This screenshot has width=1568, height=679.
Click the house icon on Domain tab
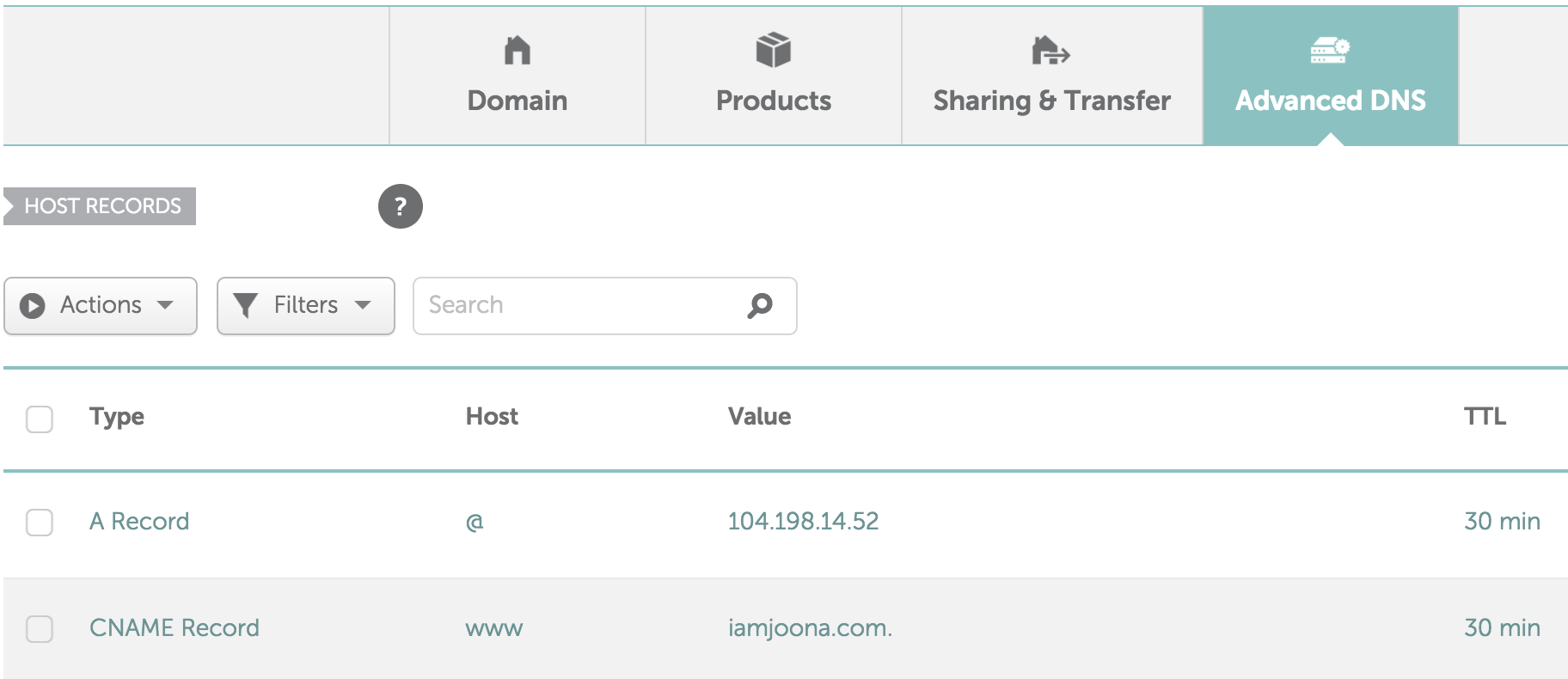(x=517, y=51)
